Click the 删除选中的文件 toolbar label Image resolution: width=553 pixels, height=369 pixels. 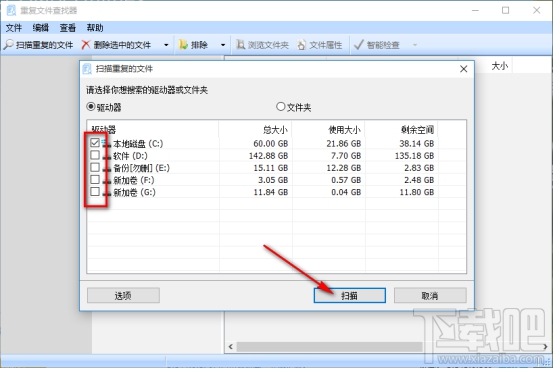pos(122,45)
